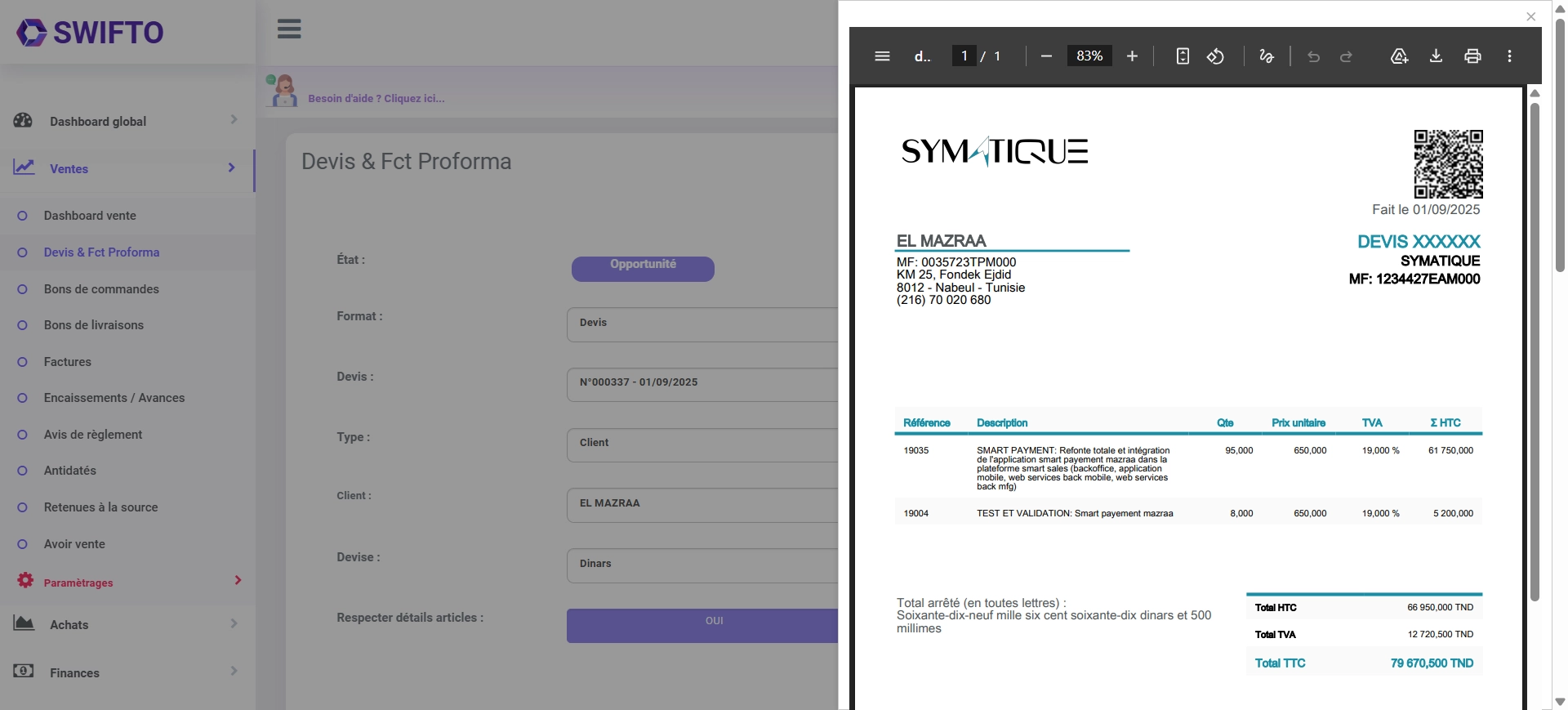The height and width of the screenshot is (710, 1568).
Task: Expand the Finances menu section
Action: [x=127, y=672]
